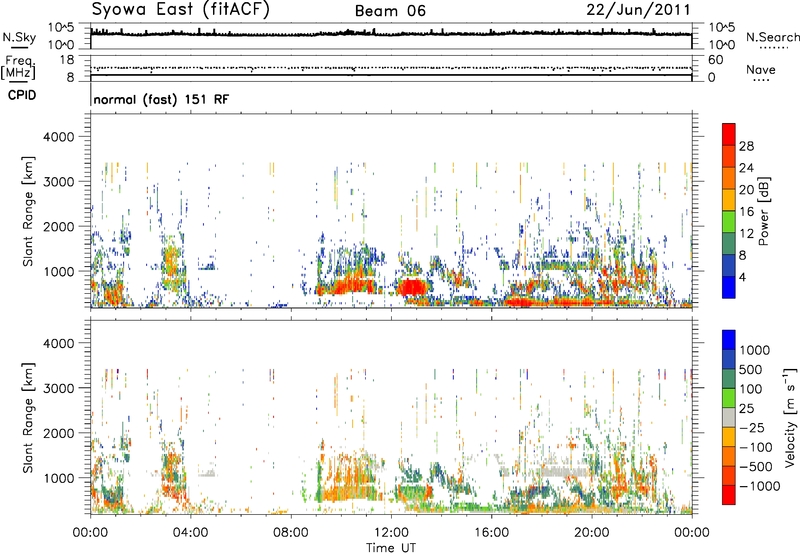Click the 'Syowa East (fitACF)' plot title
This screenshot has height=554, width=800.
pyautogui.click(x=180, y=9)
